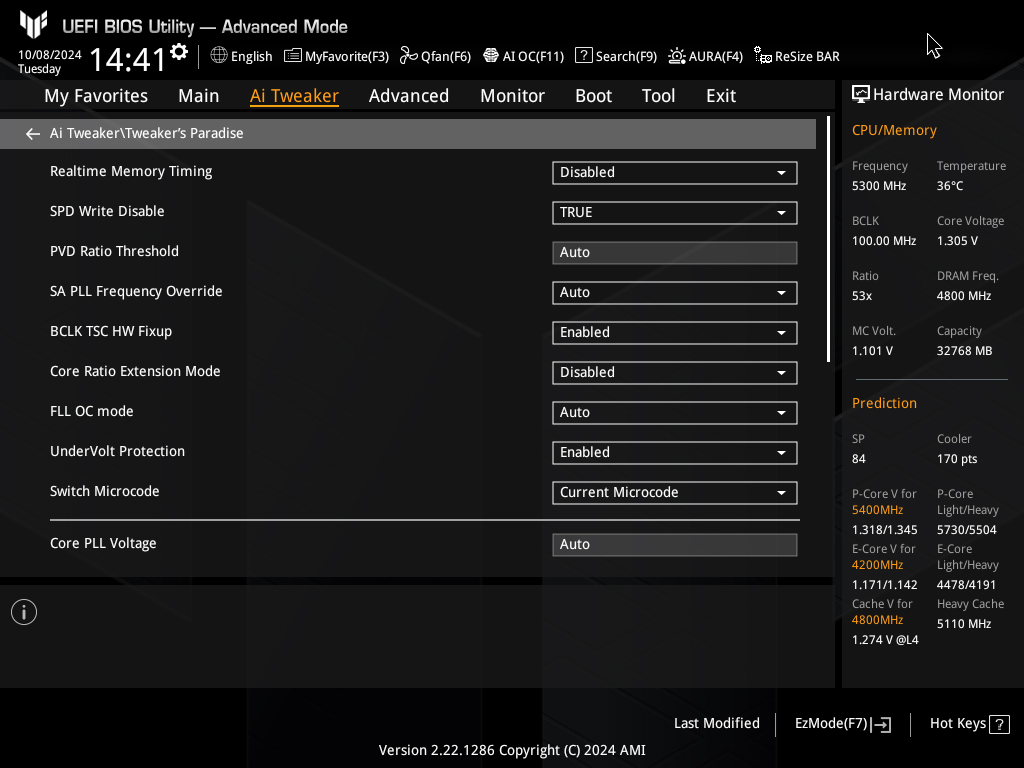Click the globe language icon
This screenshot has width=1024, height=768.
(x=219, y=56)
